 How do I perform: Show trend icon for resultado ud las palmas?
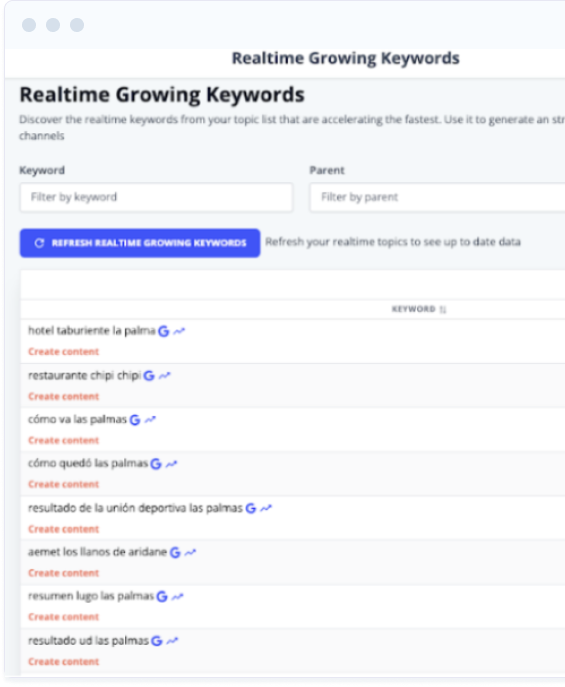172,641
